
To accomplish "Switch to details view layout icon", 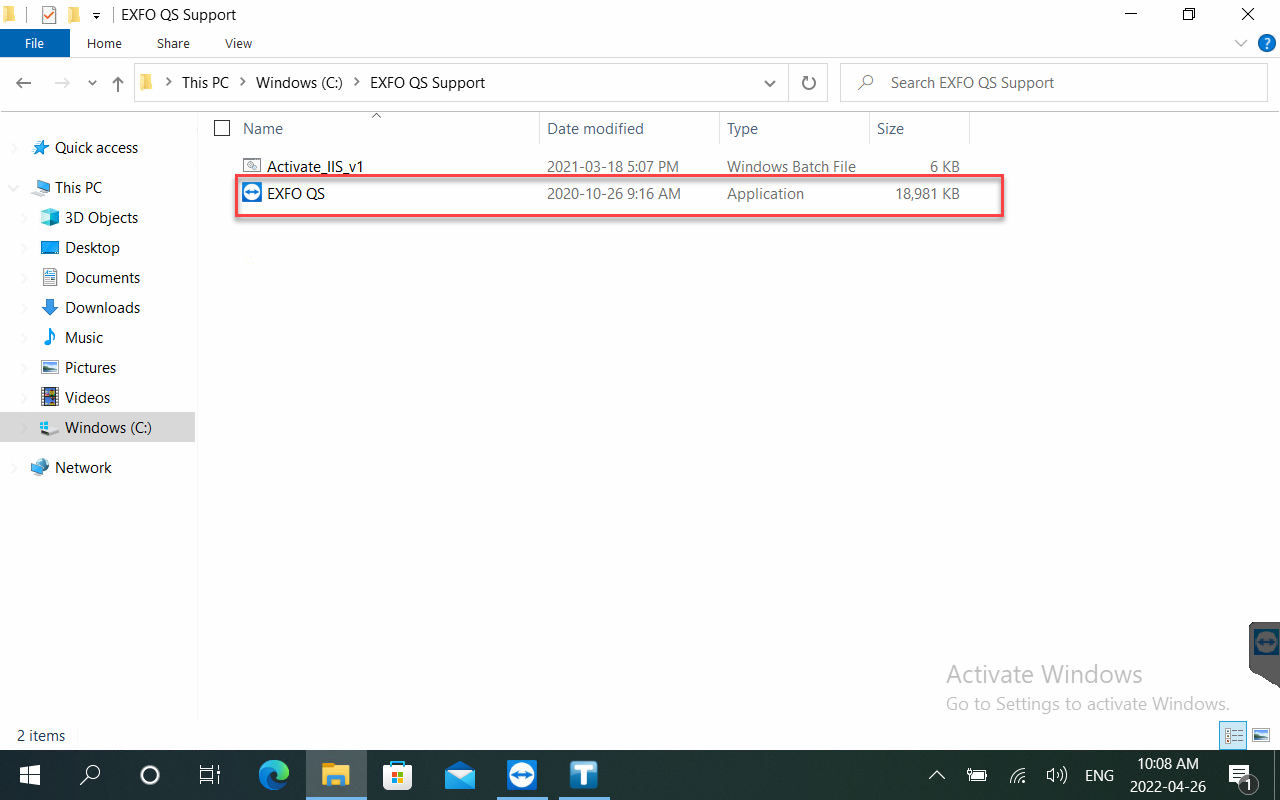I will pos(1234,735).
